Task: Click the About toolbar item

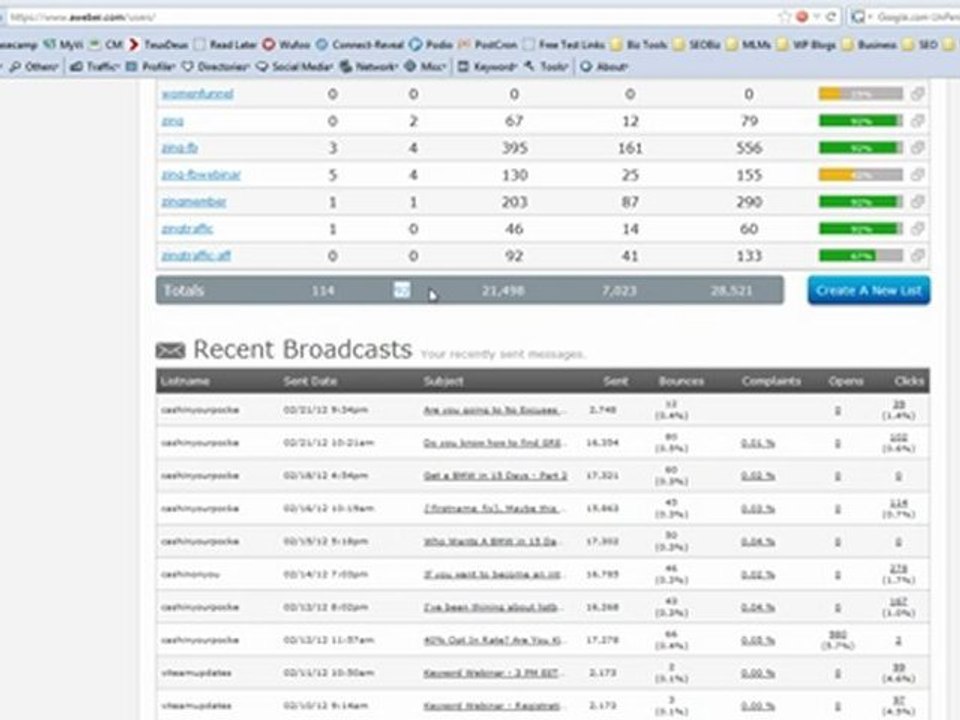Action: click(604, 66)
